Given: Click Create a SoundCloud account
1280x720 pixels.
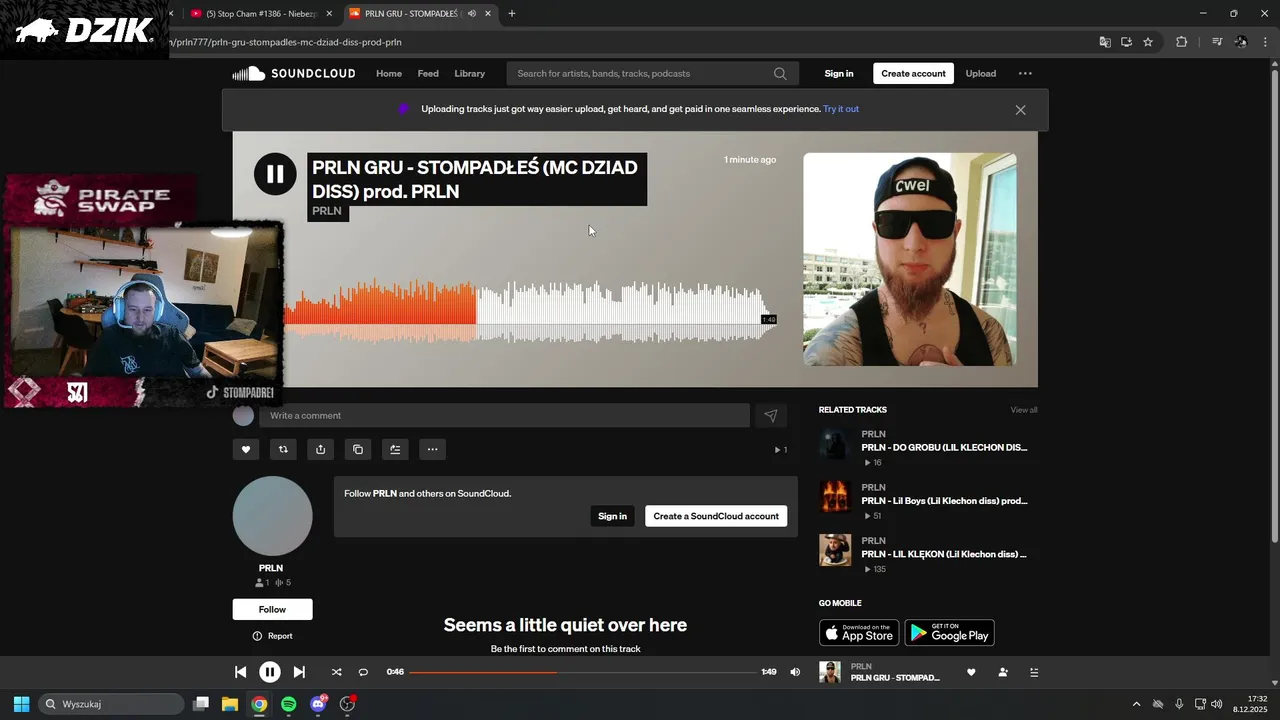Looking at the screenshot, I should (x=716, y=516).
